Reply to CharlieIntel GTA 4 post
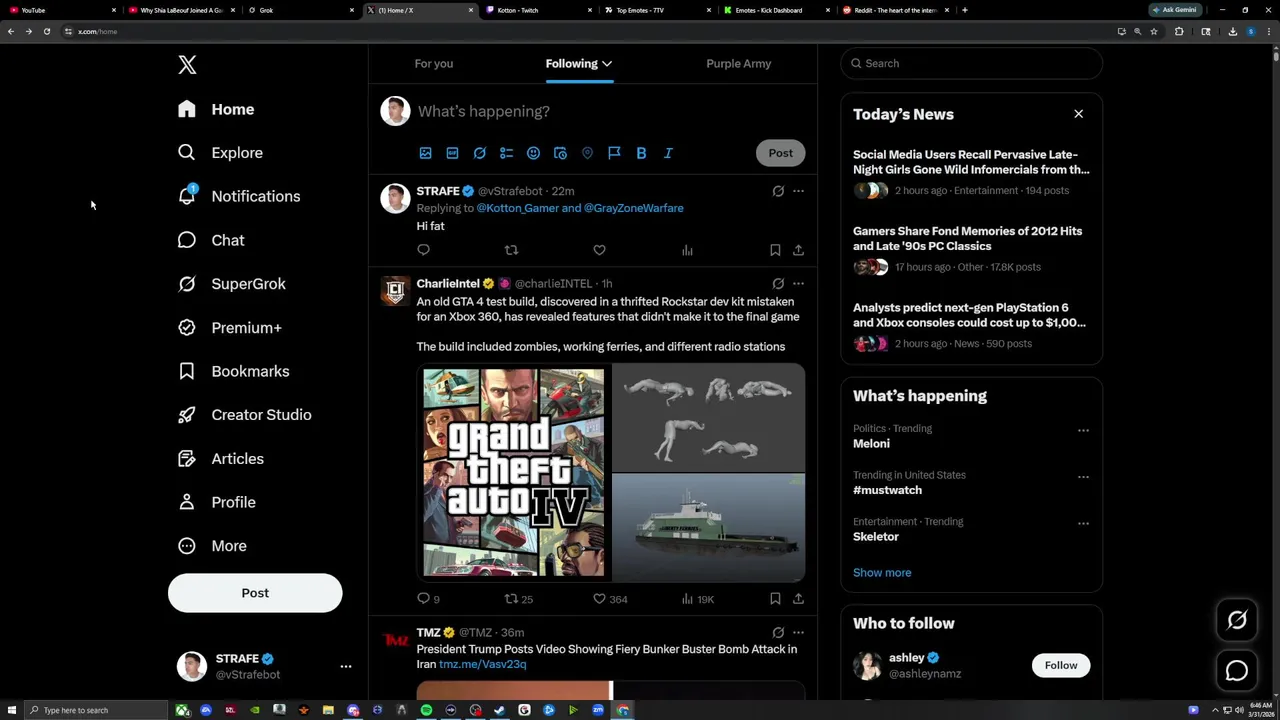Image resolution: width=1280 pixels, height=720 pixels. 428,599
